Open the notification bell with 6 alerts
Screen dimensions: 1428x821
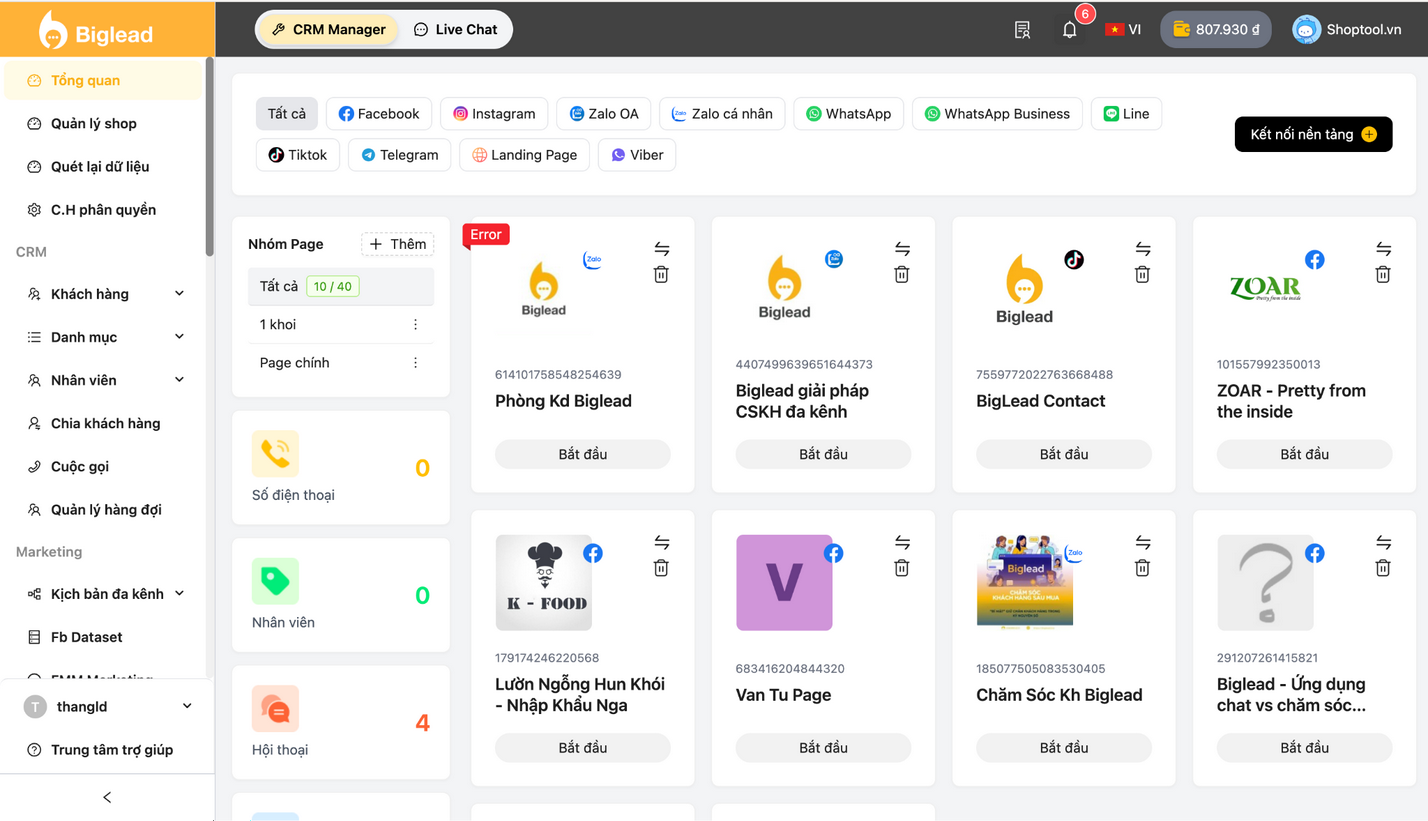coord(1070,30)
